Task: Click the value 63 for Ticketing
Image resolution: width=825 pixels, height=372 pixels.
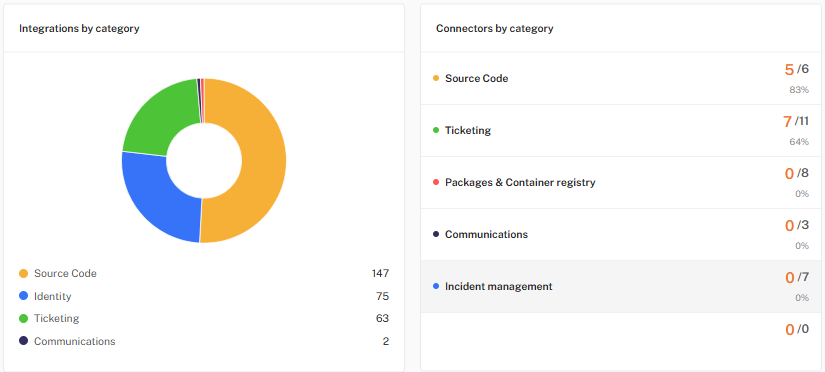Action: [383, 318]
